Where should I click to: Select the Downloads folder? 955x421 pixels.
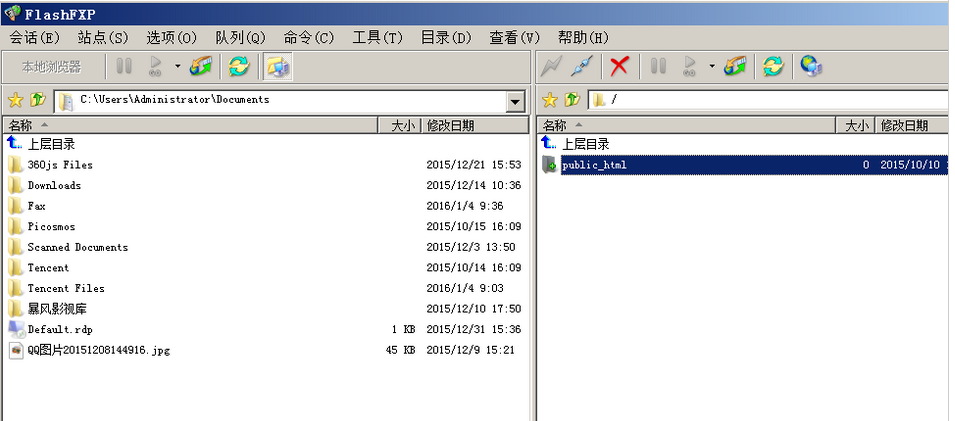point(54,185)
